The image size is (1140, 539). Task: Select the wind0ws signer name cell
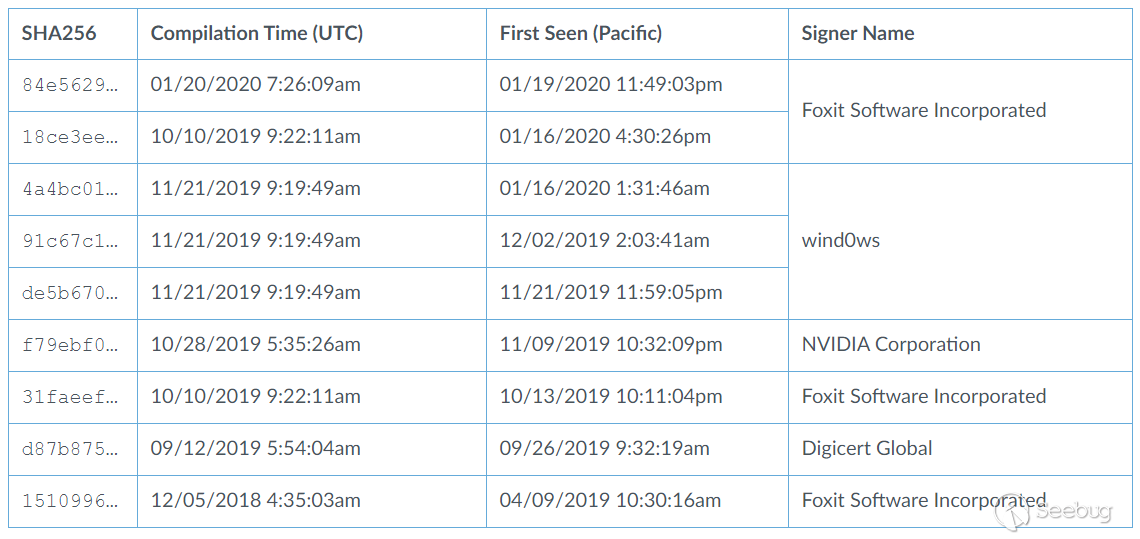pos(841,241)
